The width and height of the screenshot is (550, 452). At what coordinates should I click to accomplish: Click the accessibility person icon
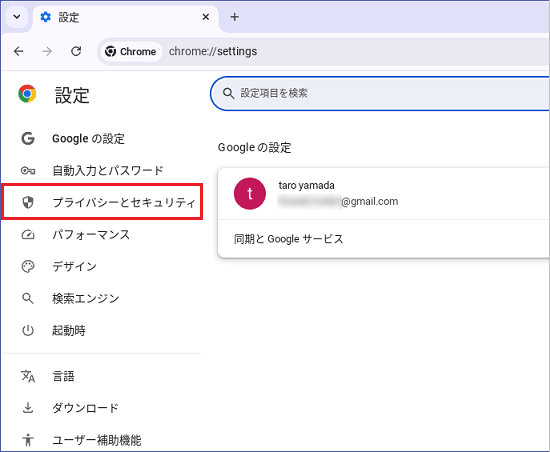pos(28,440)
